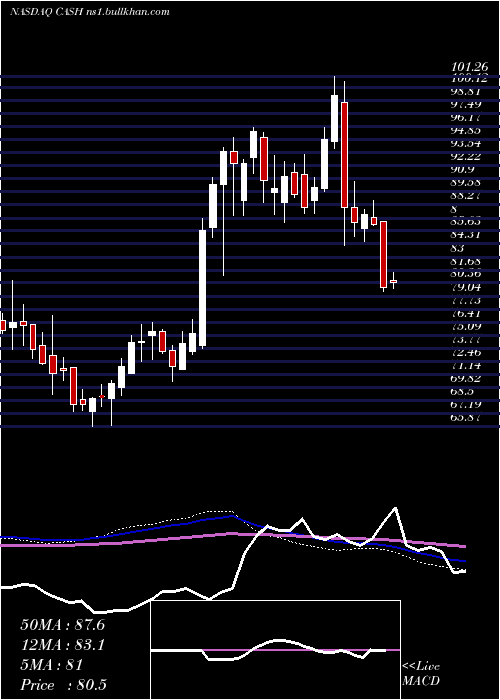The image size is (500, 700).
Task: Select the 89.58 price label
Action: pyautogui.click(x=467, y=182)
